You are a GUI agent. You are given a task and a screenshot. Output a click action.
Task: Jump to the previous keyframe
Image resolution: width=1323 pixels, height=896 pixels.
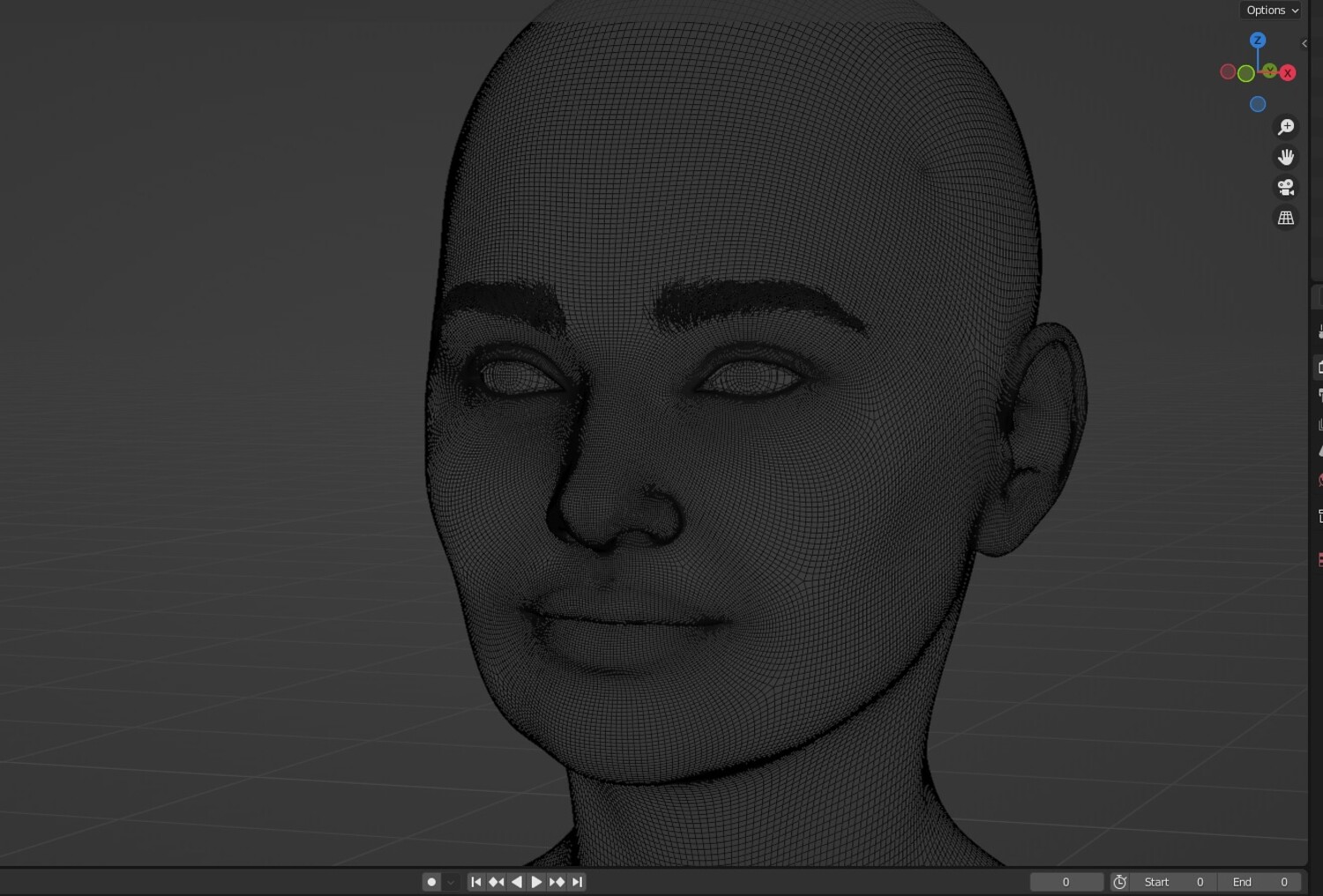click(497, 882)
